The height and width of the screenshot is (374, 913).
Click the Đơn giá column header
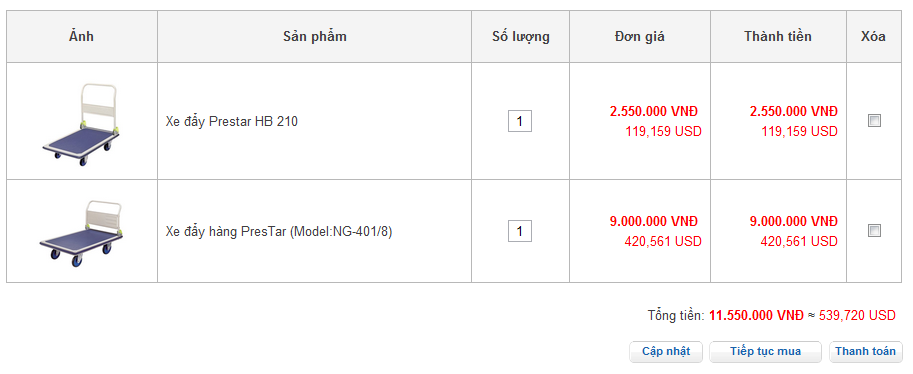pos(639,37)
